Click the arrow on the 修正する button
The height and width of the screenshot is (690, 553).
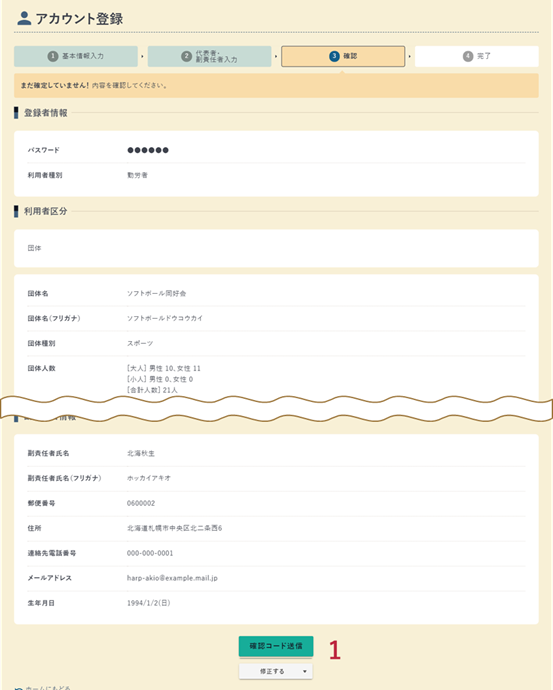(304, 672)
